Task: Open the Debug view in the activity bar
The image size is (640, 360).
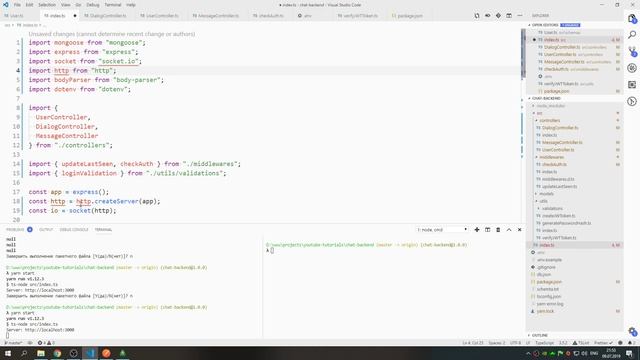Action: point(632,68)
